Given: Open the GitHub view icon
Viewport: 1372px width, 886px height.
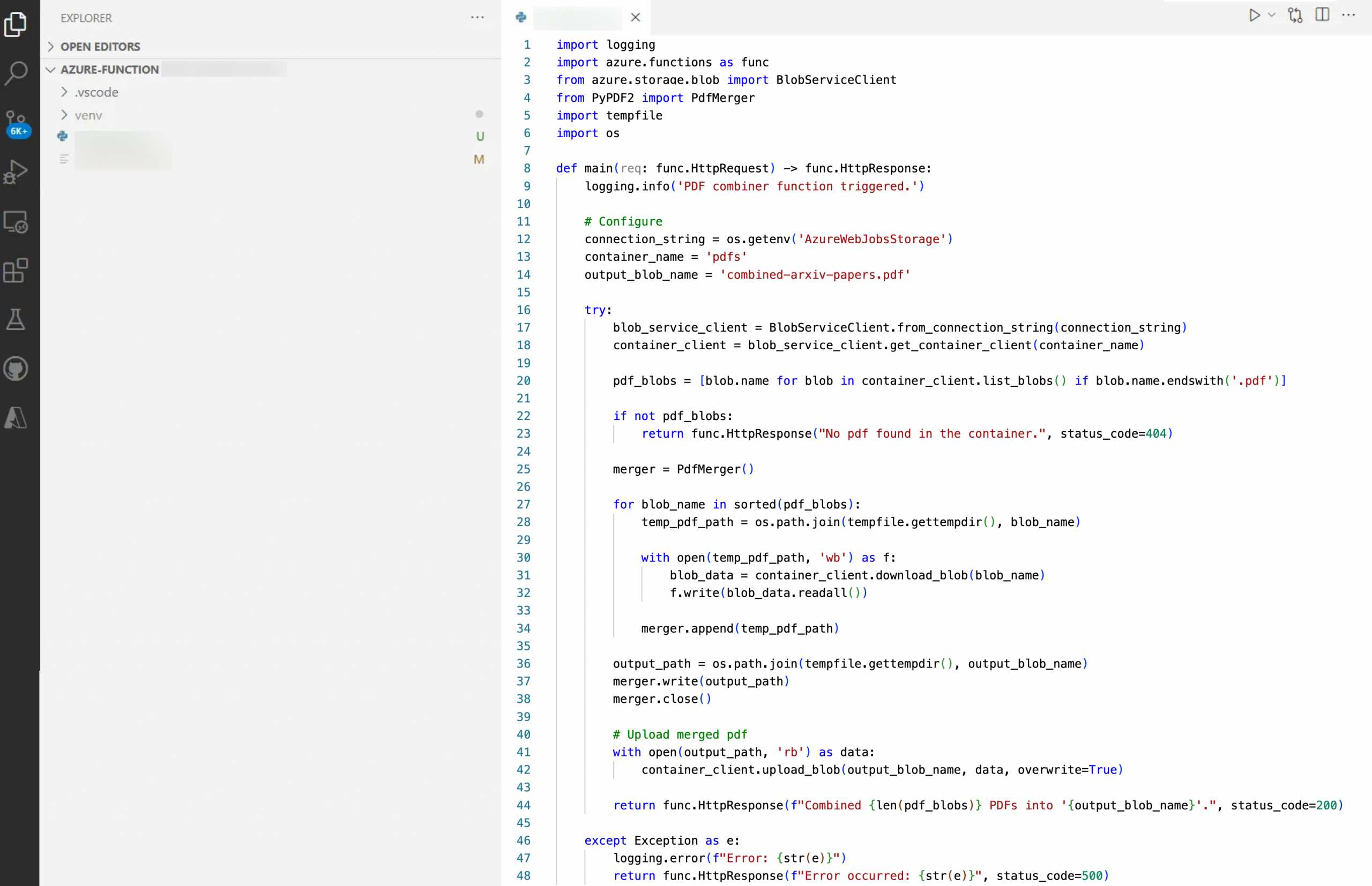Looking at the screenshot, I should point(16,369).
